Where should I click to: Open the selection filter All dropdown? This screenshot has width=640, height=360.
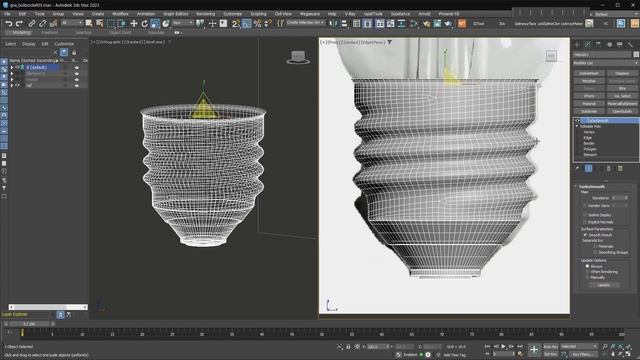click(x=71, y=23)
